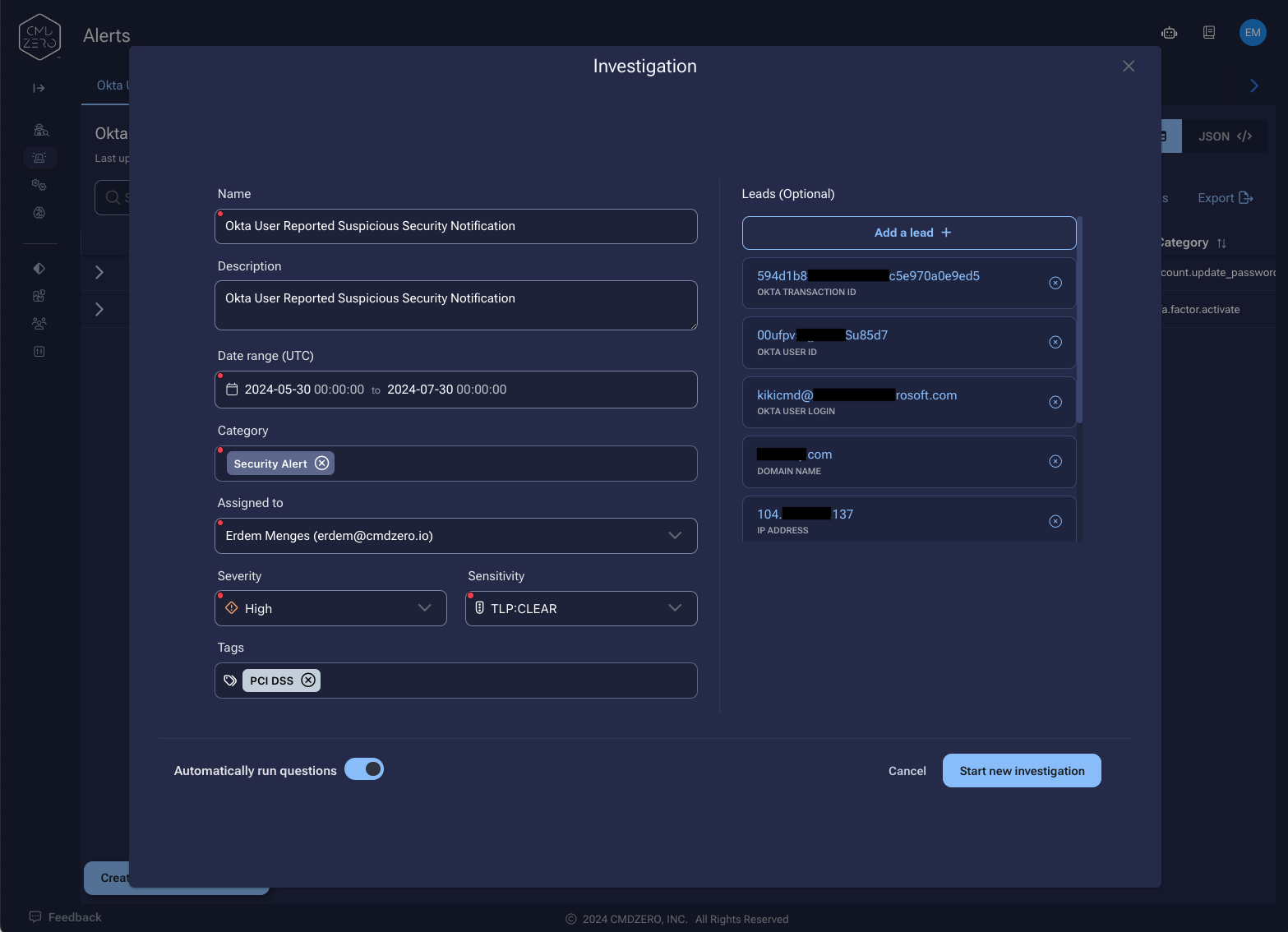Image resolution: width=1288 pixels, height=932 pixels.
Task: Click the next arrow at top right
Action: 1254,85
